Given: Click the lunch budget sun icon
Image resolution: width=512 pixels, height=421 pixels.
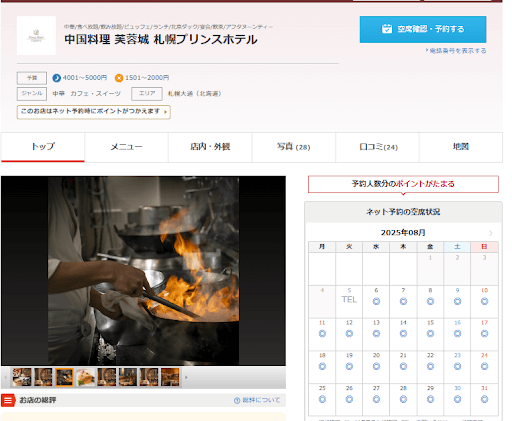Looking at the screenshot, I should (119, 78).
